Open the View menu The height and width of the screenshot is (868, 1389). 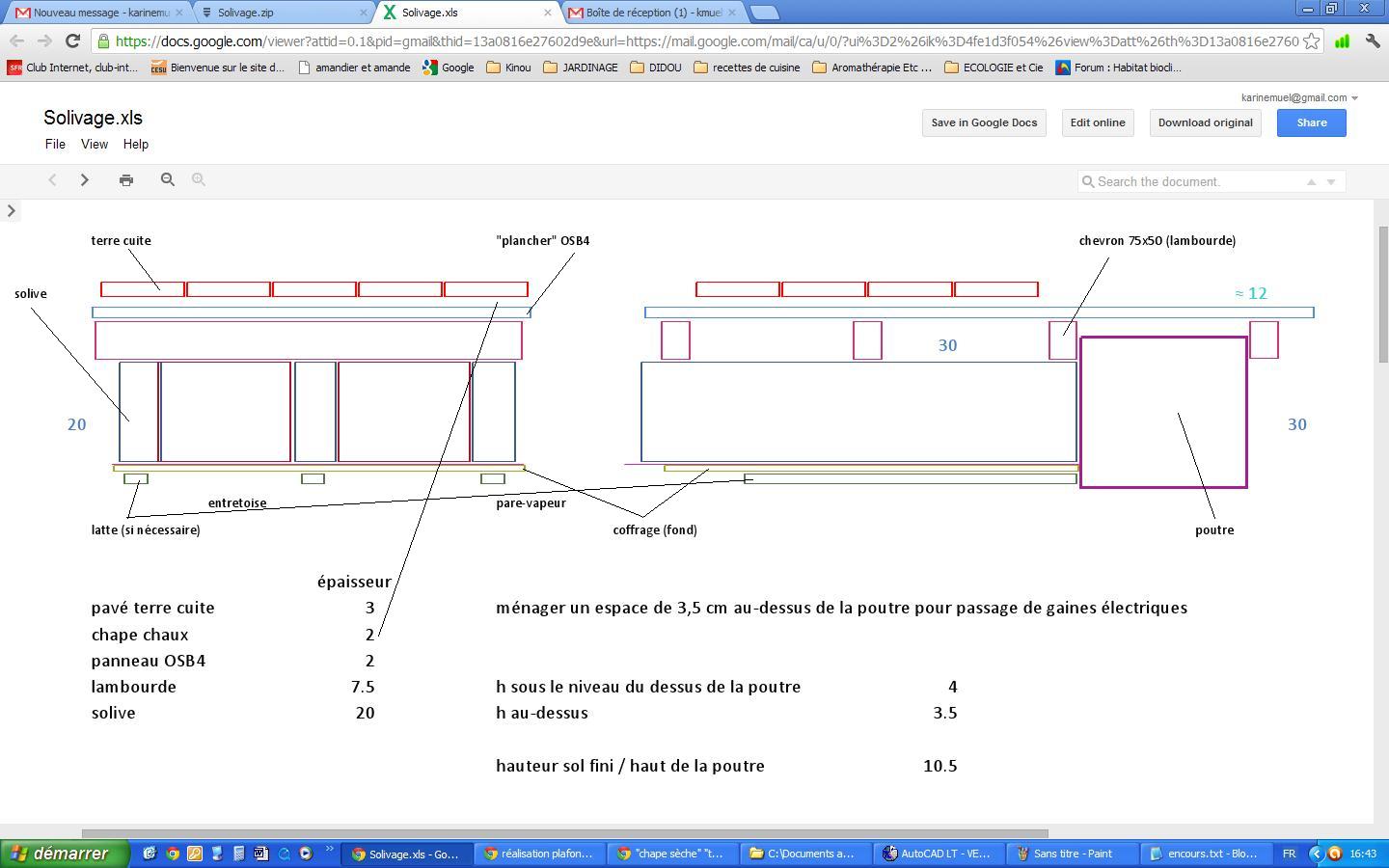coord(95,144)
